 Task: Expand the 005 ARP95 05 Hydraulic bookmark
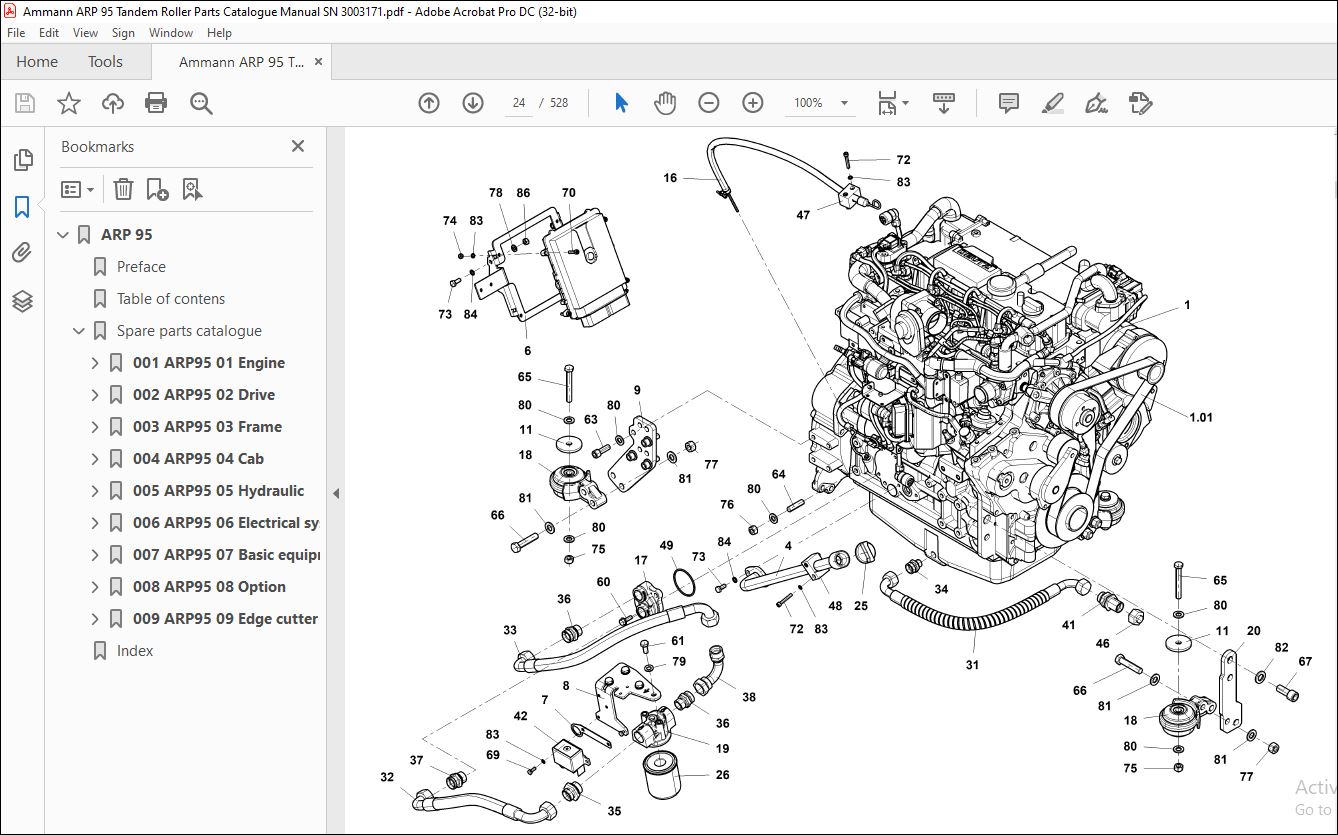[x=96, y=491]
